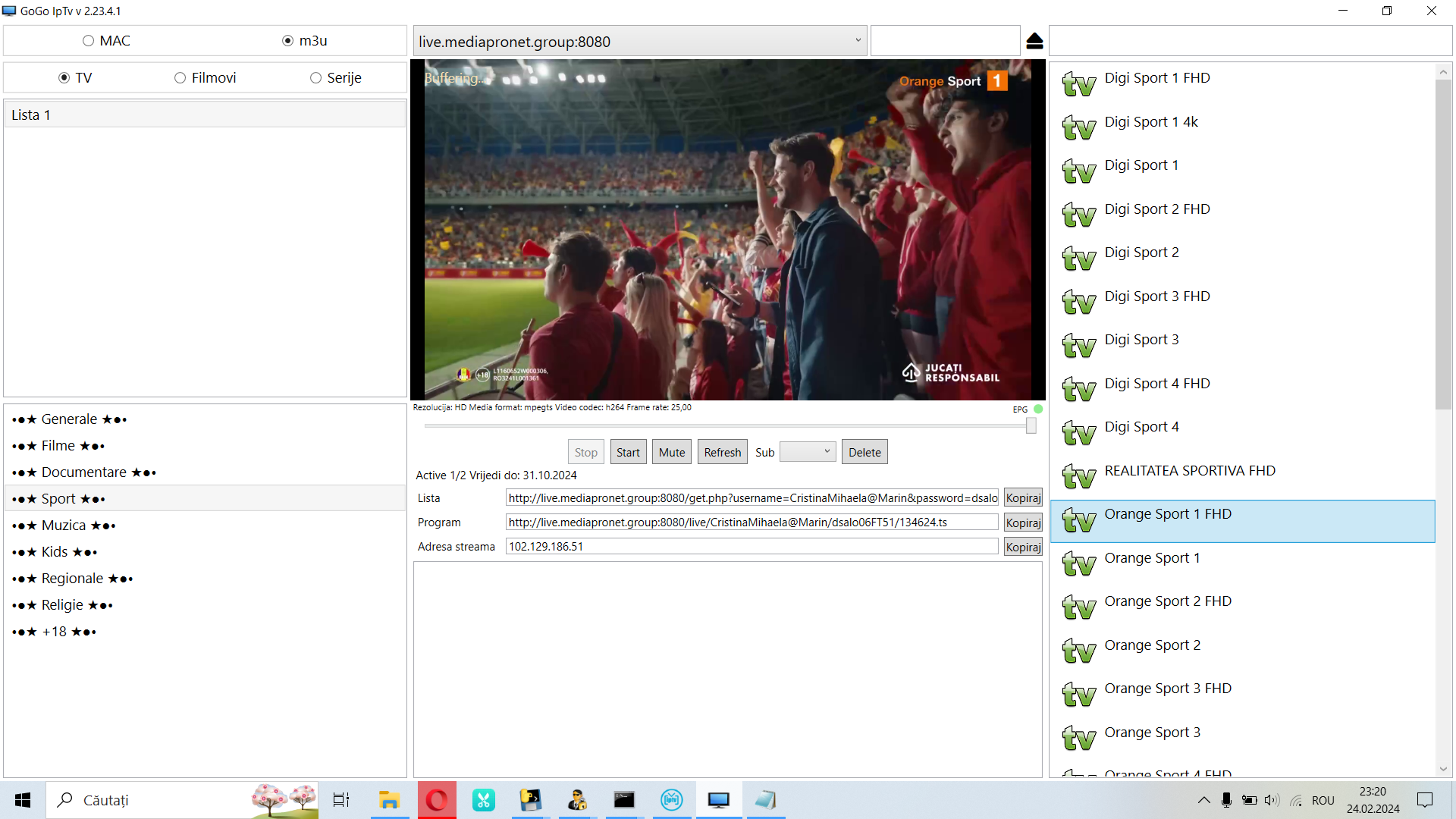Click the green EPG status indicator
1456x819 pixels.
tap(1038, 409)
